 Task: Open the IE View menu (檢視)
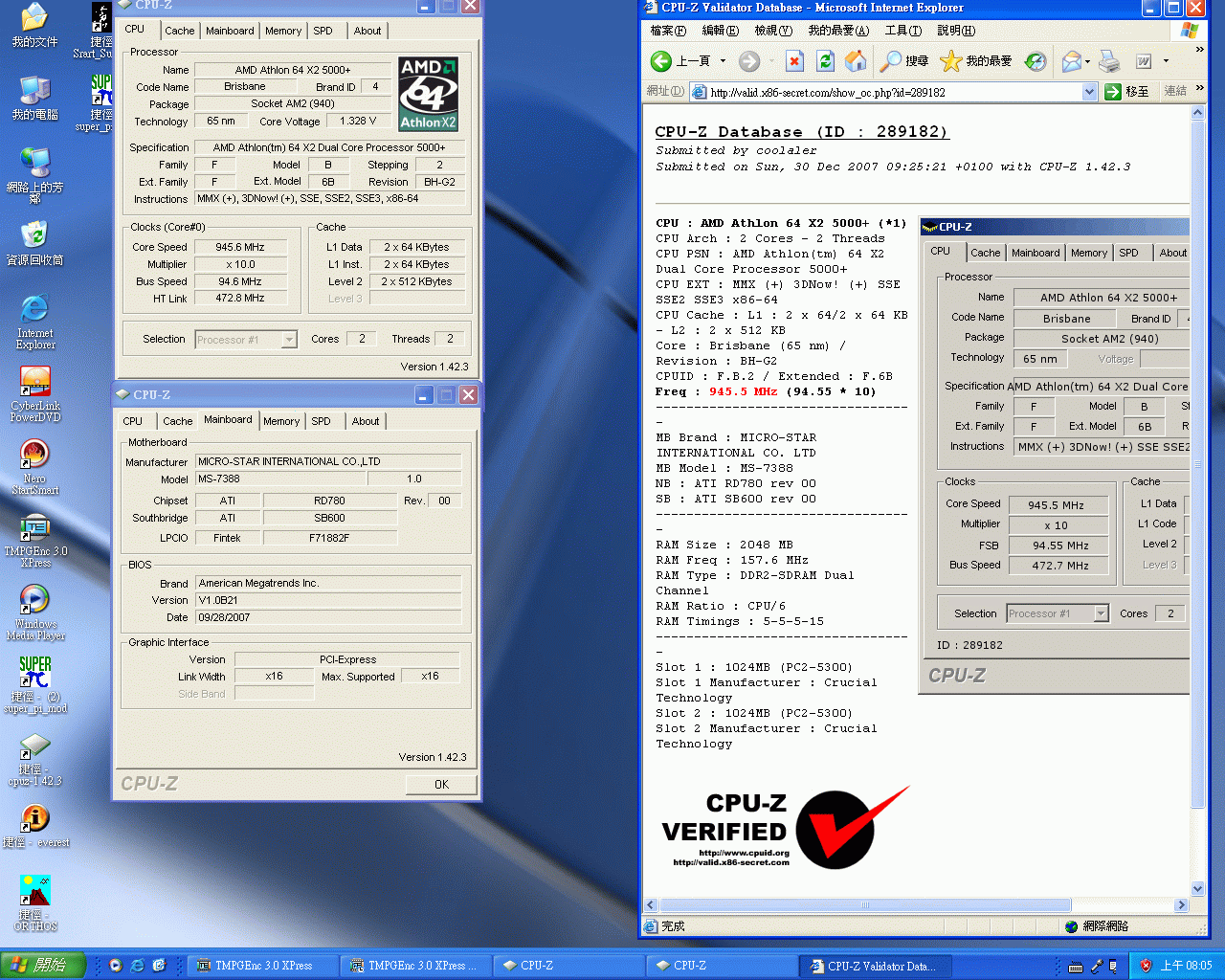click(773, 31)
